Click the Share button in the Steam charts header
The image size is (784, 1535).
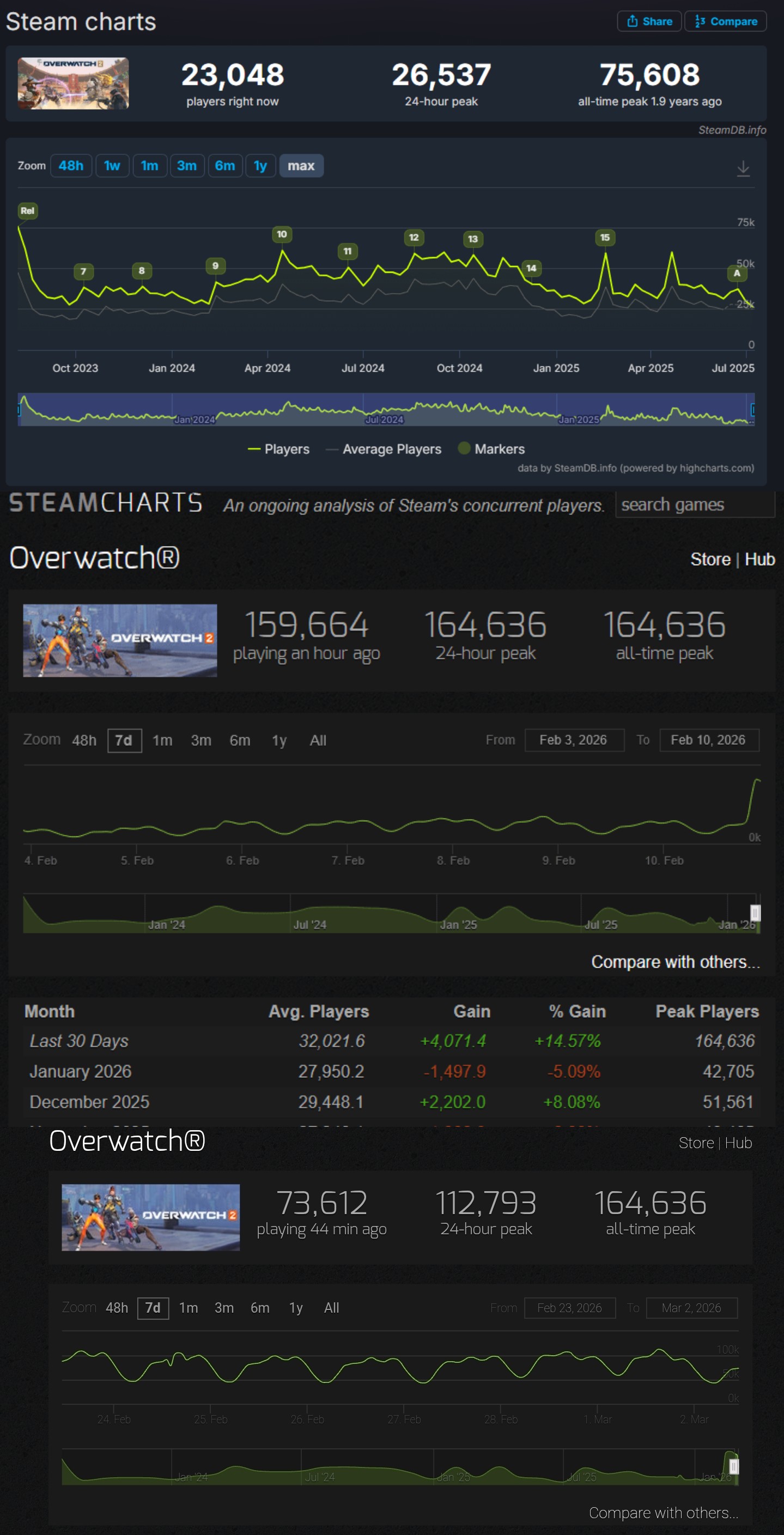[649, 21]
